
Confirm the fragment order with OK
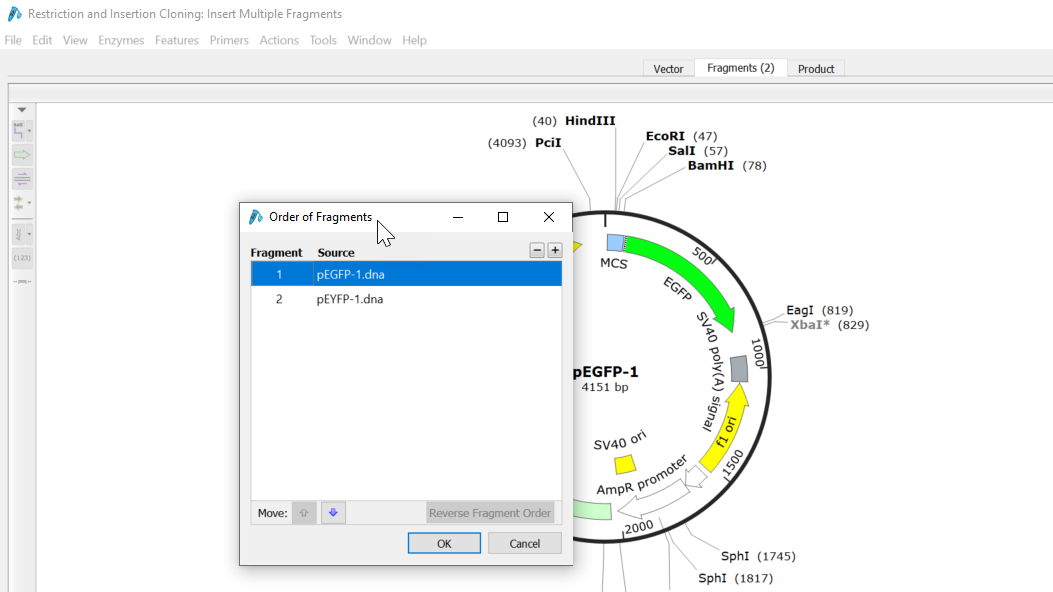pyautogui.click(x=444, y=544)
